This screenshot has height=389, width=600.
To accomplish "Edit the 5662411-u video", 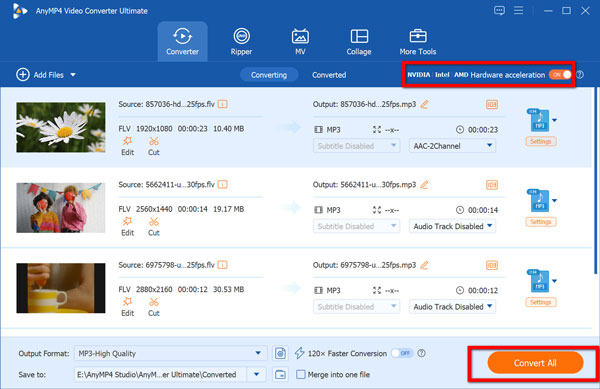I will 127,226.
